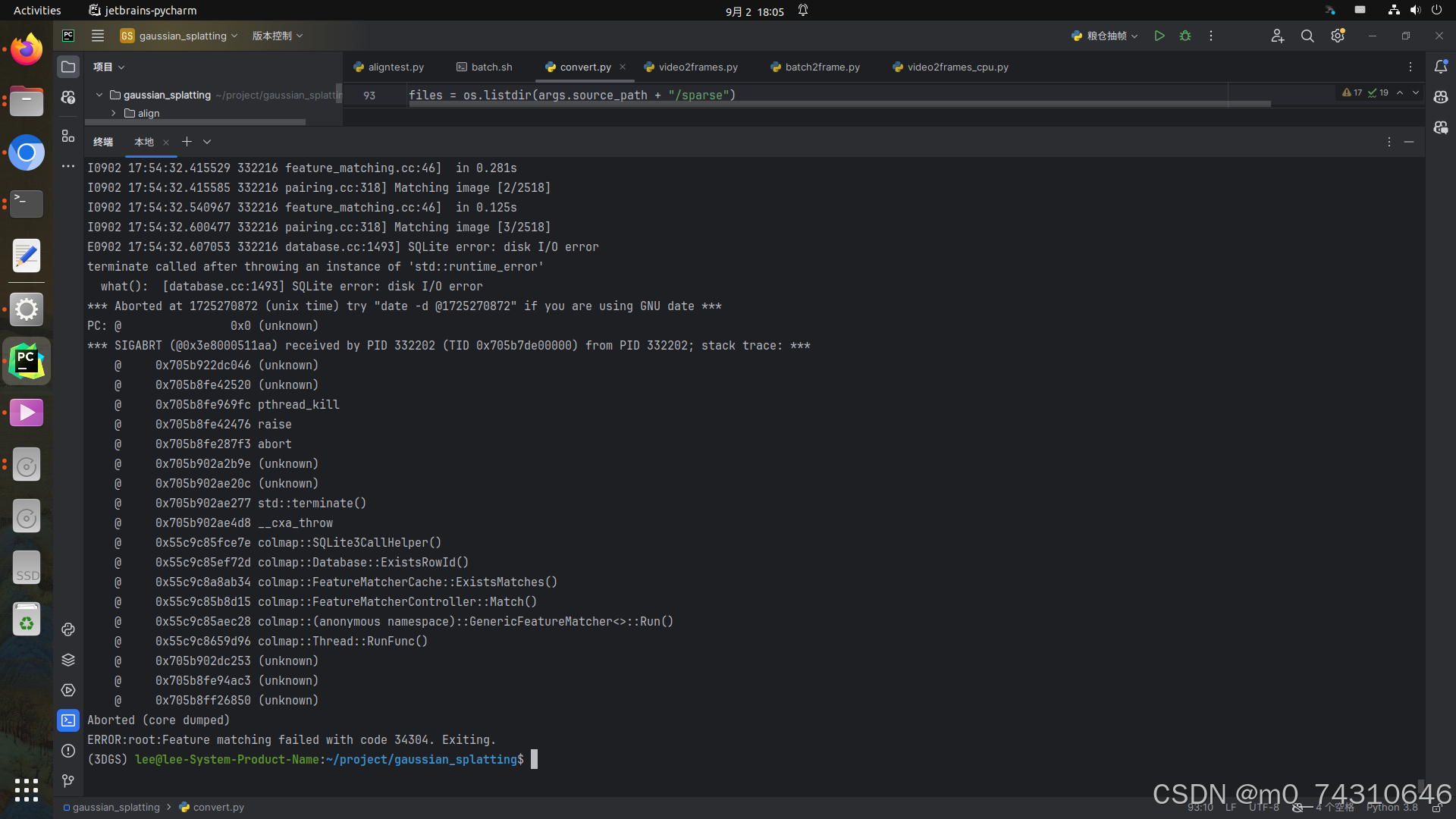
Task: Switch to video2frames_cpu.py editor tab
Action: click(951, 67)
